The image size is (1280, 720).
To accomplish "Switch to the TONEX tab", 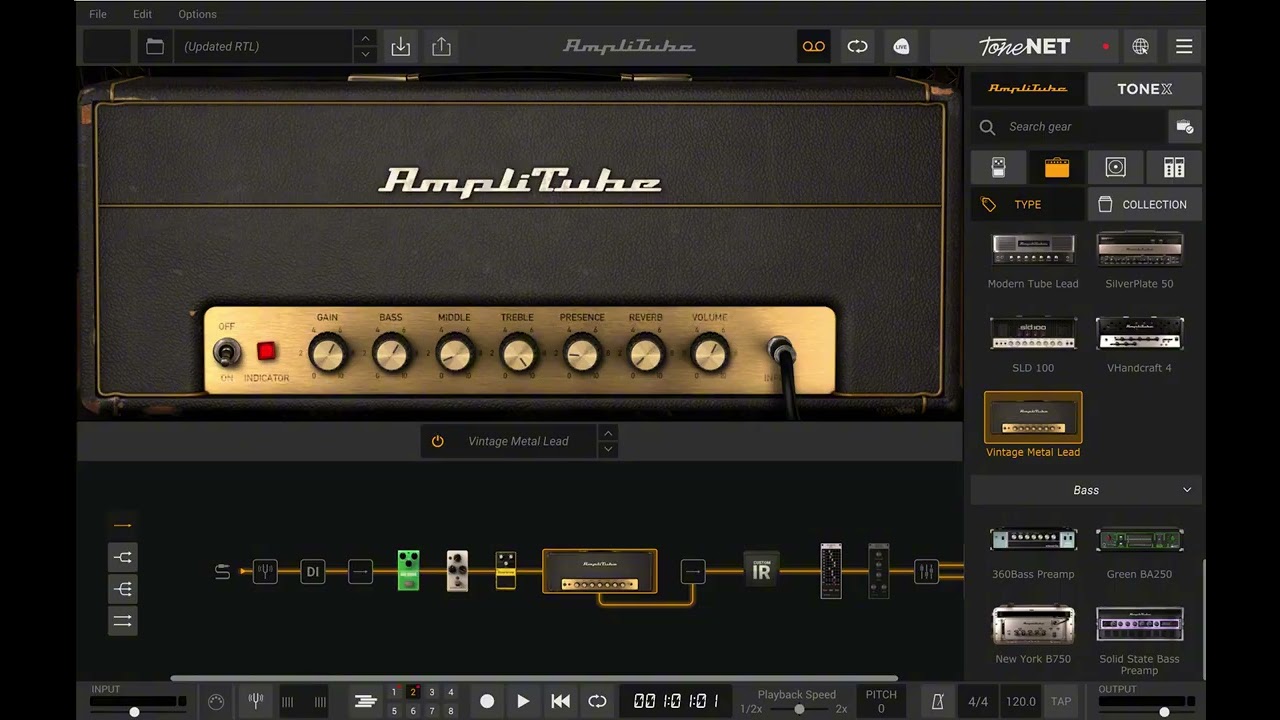I will (1144, 89).
